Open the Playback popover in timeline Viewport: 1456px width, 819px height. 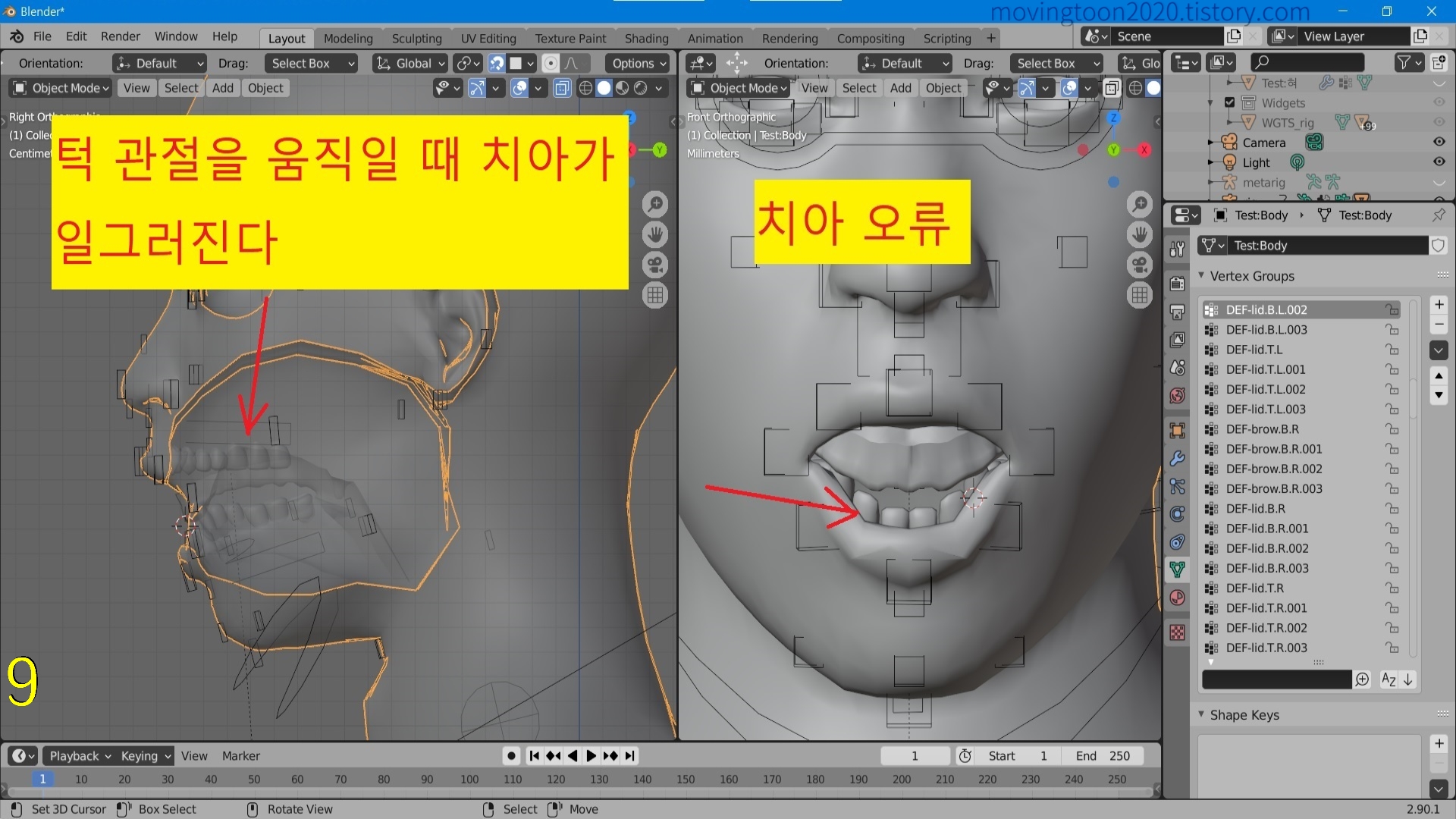80,756
